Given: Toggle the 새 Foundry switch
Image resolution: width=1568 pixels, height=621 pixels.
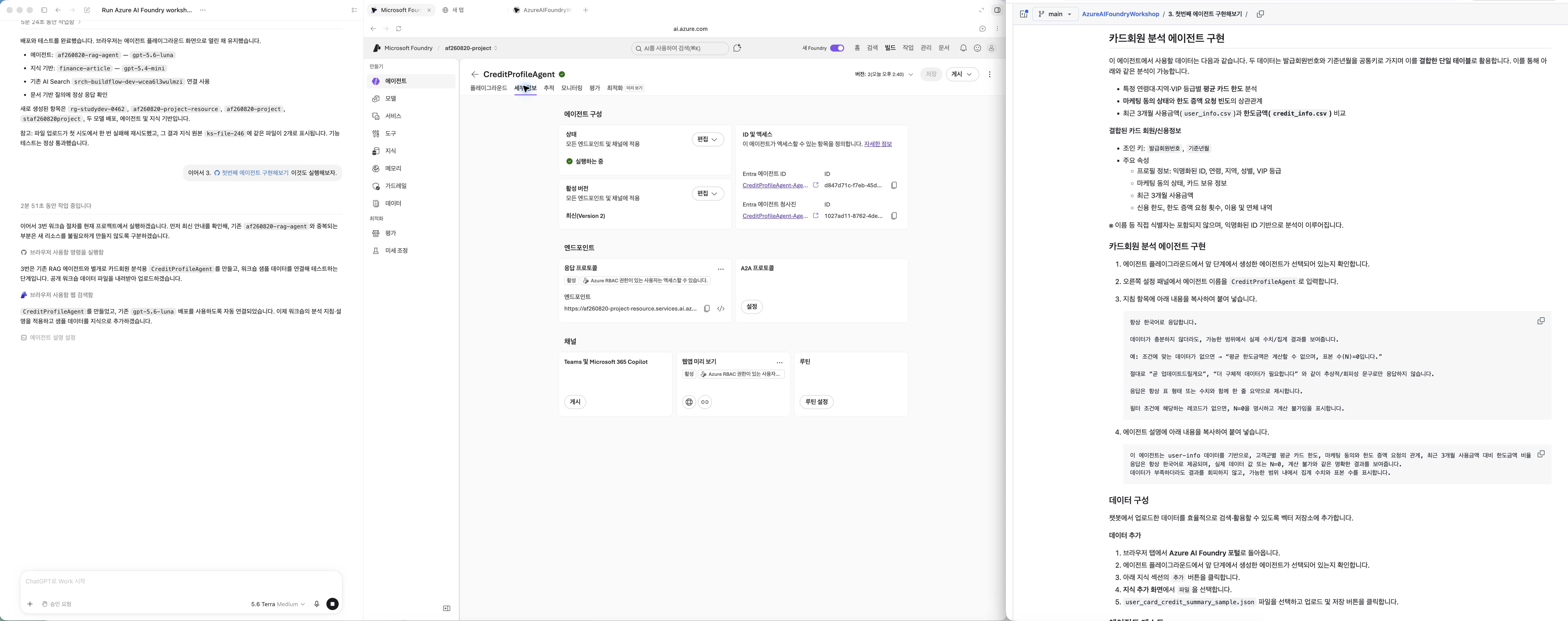Looking at the screenshot, I should coord(837,48).
